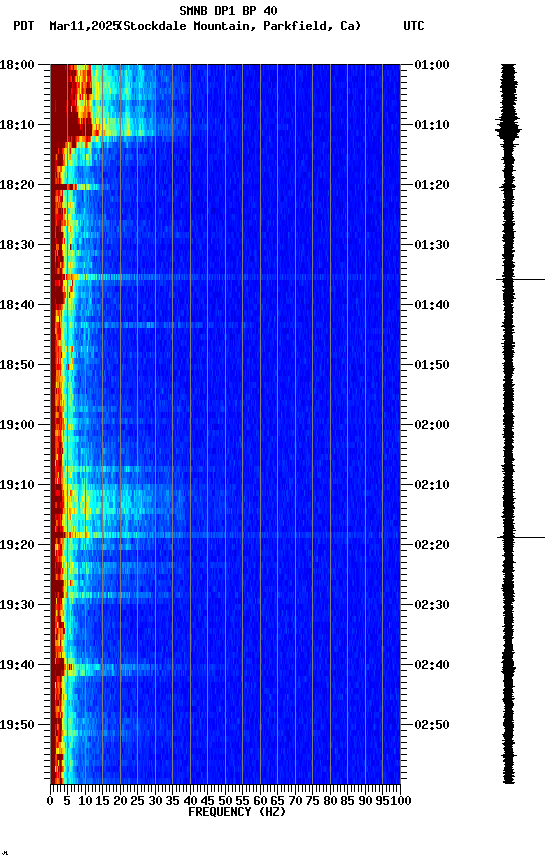This screenshot has height=864, width=552.
Task: Click the 10 Hz frequency axis label
Action: [85, 801]
